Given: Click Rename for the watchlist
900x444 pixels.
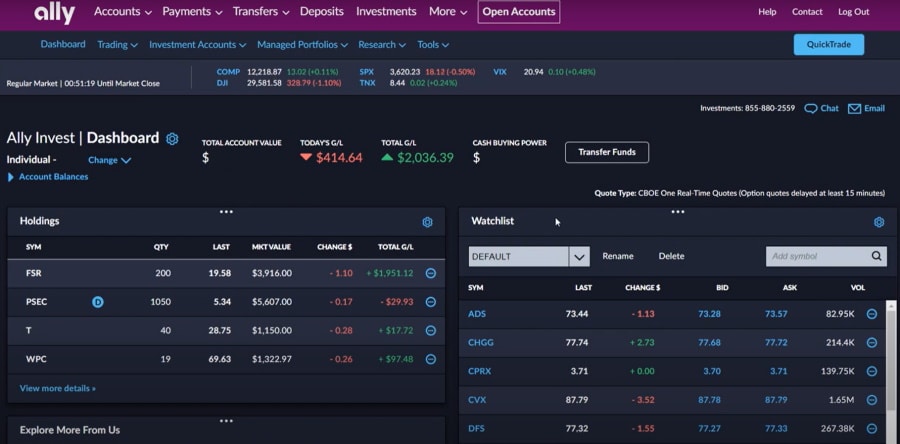Looking at the screenshot, I should [x=618, y=256].
